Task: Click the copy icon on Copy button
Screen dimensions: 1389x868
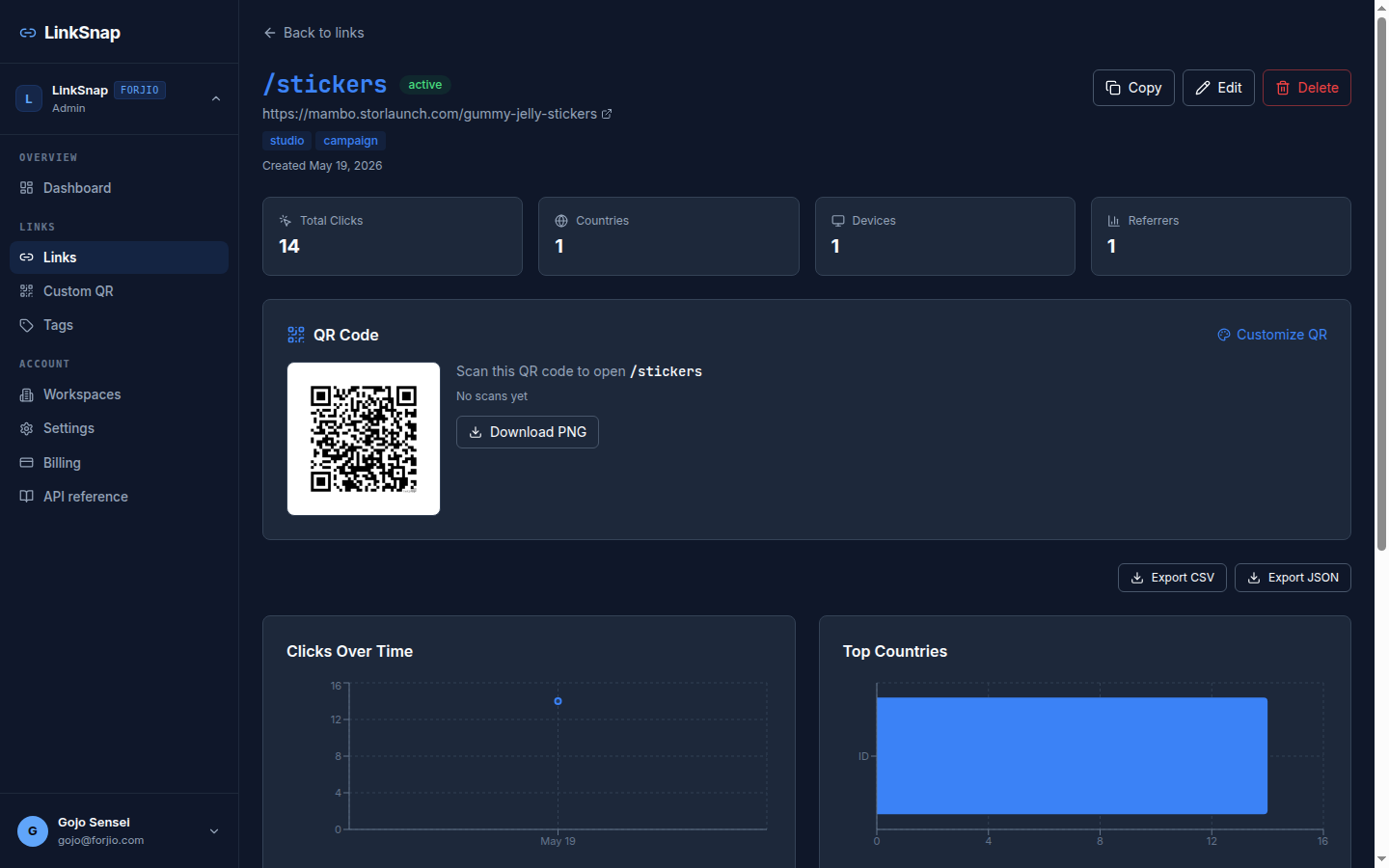Action: 1113,88
